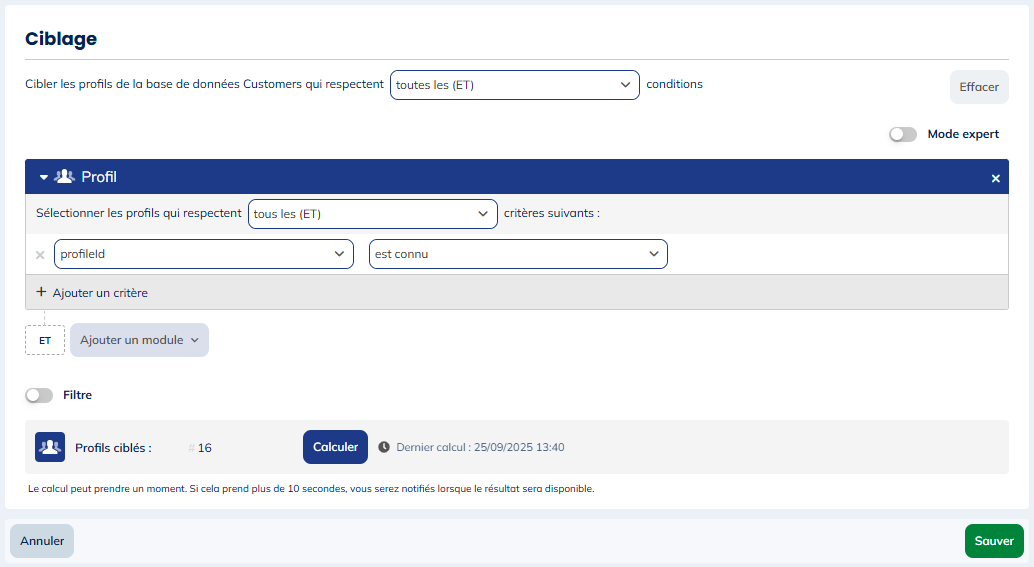The width and height of the screenshot is (1034, 567).
Task: Click the Effacer button
Action: point(978,87)
